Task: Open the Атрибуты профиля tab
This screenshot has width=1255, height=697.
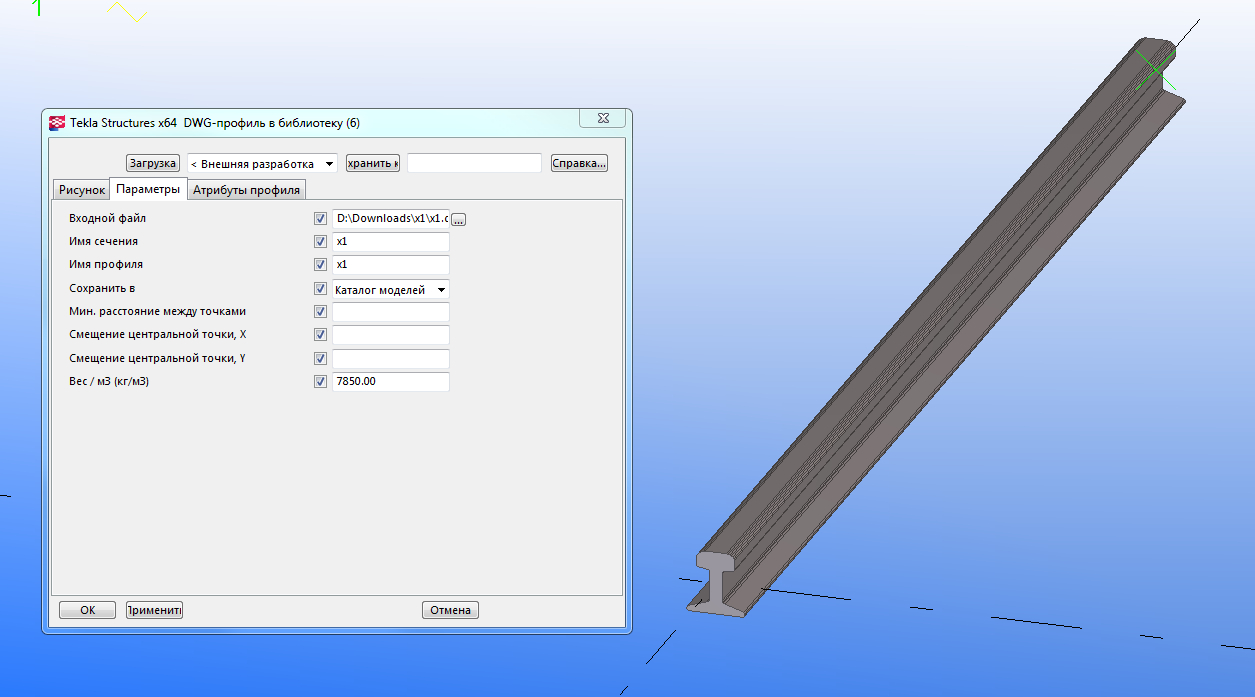Action: 246,190
